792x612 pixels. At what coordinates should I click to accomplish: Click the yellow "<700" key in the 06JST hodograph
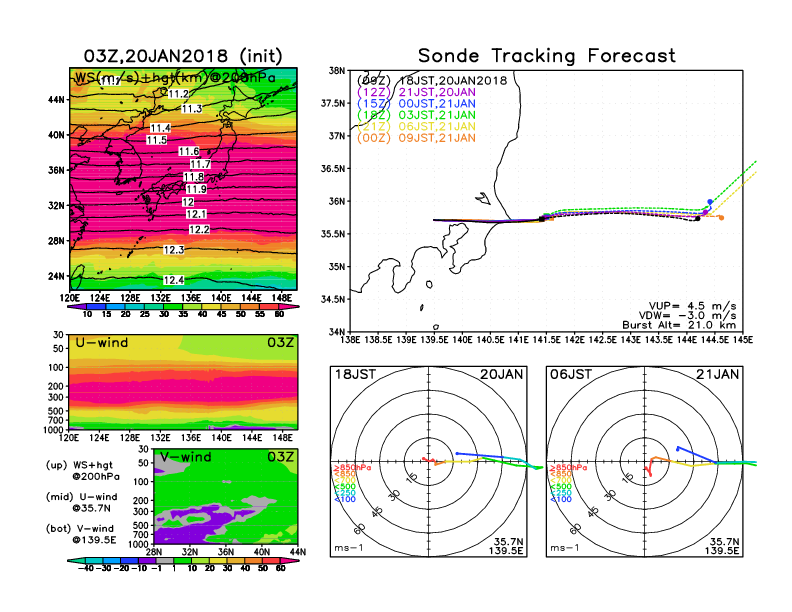click(x=561, y=480)
